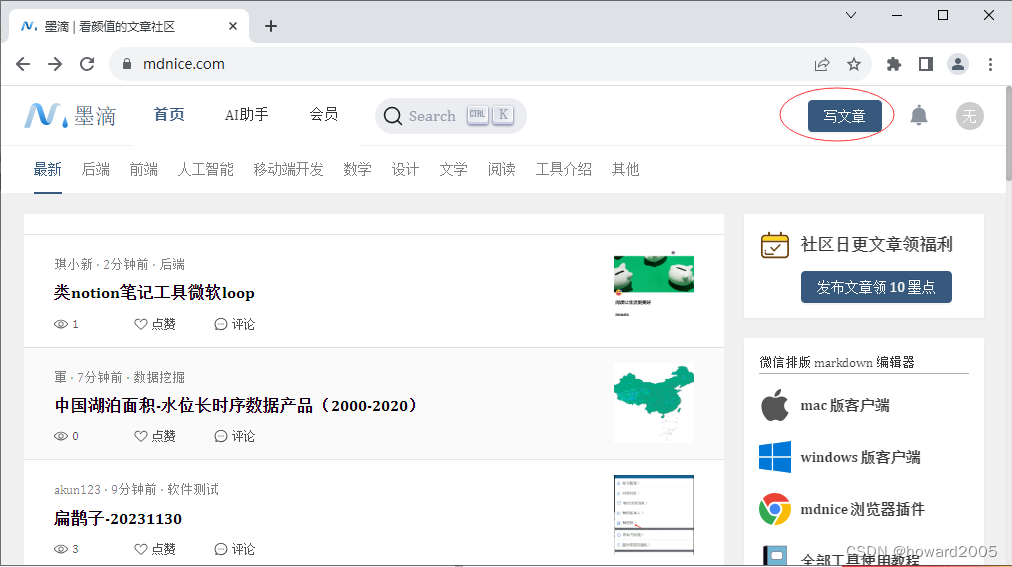The image size is (1012, 567).
Task: Open the China map article thumbnail
Action: click(x=654, y=403)
